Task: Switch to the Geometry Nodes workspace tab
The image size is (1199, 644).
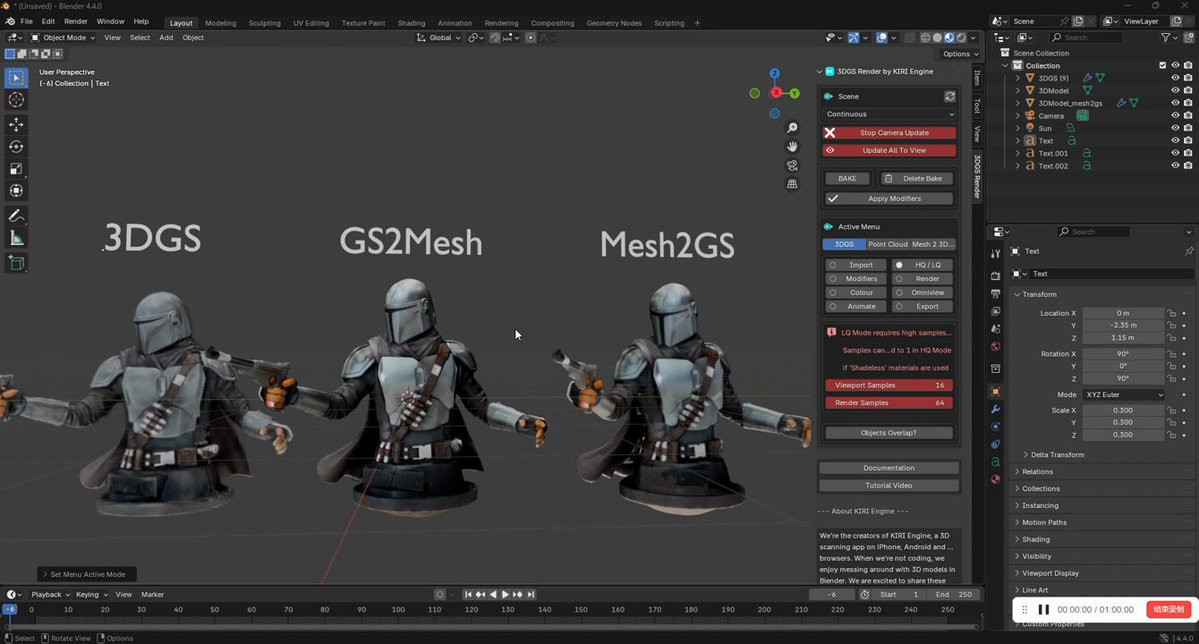Action: (x=614, y=23)
